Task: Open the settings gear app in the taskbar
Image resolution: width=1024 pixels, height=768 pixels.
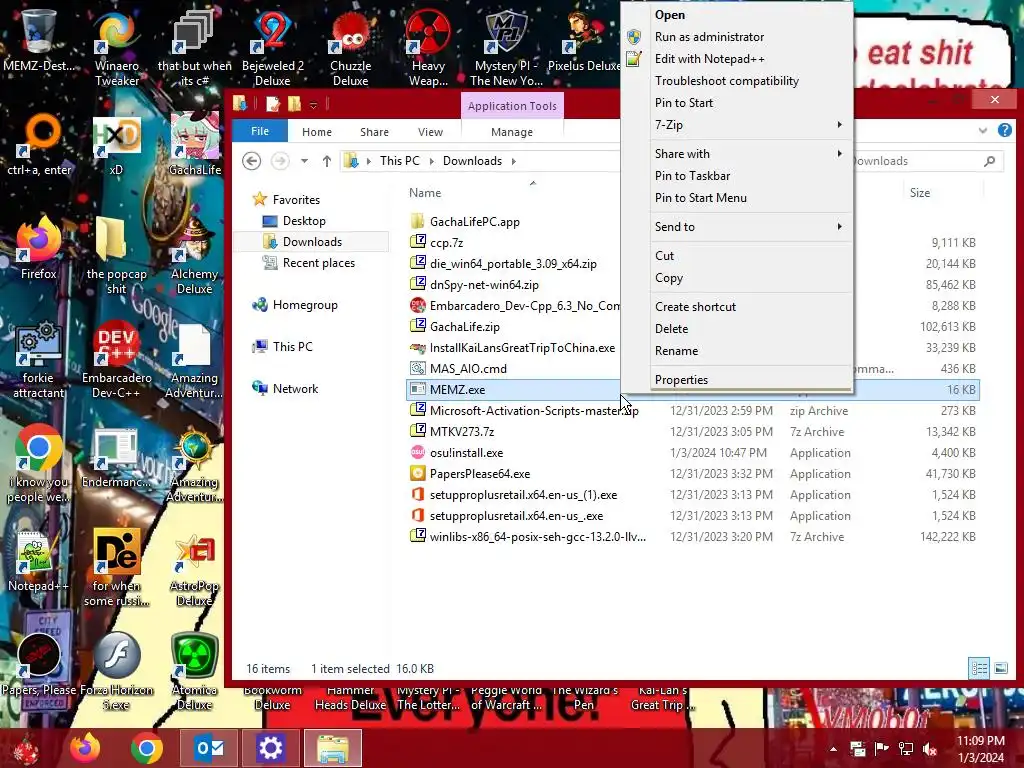Action: 270,748
